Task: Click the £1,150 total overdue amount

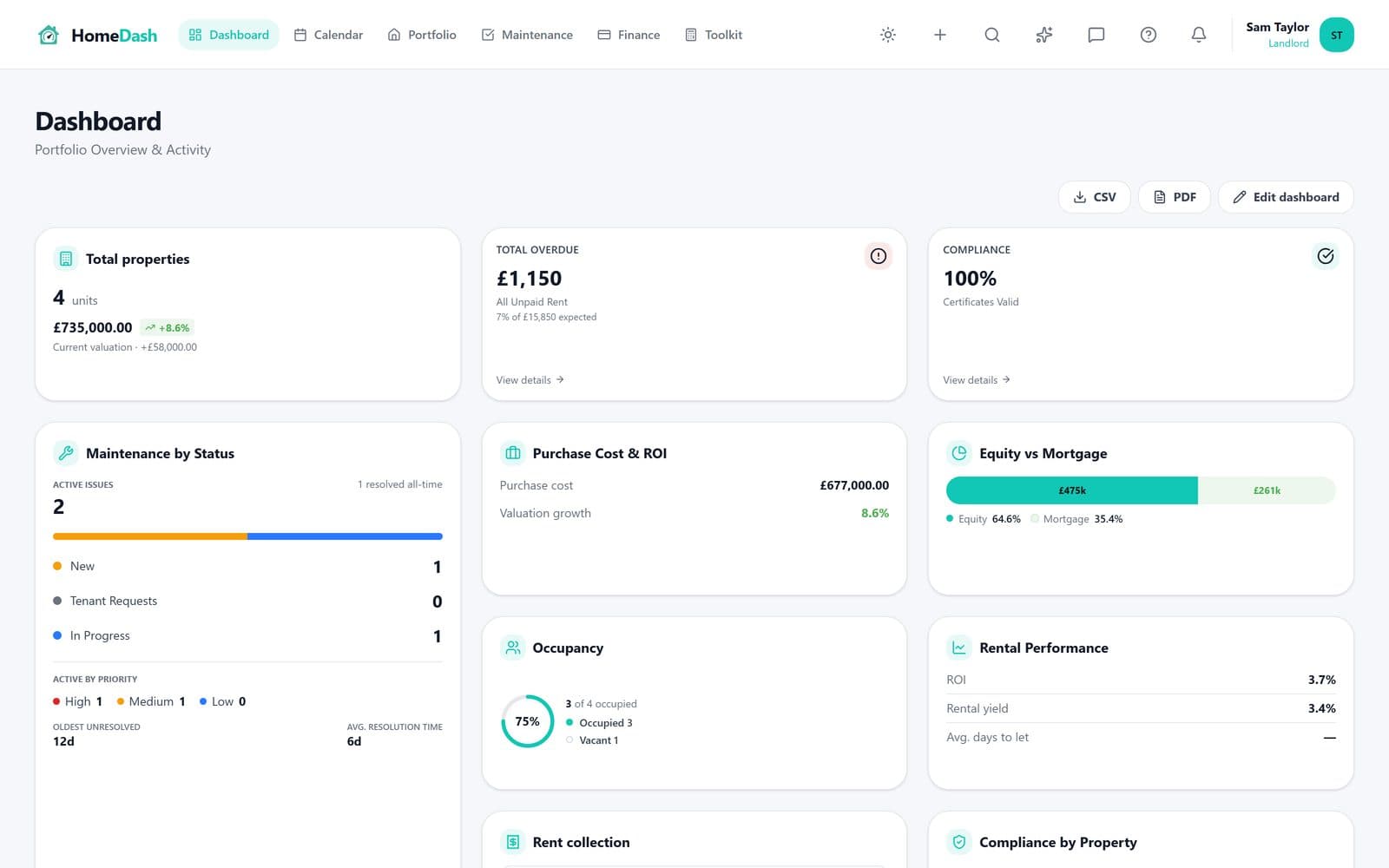Action: [x=529, y=279]
